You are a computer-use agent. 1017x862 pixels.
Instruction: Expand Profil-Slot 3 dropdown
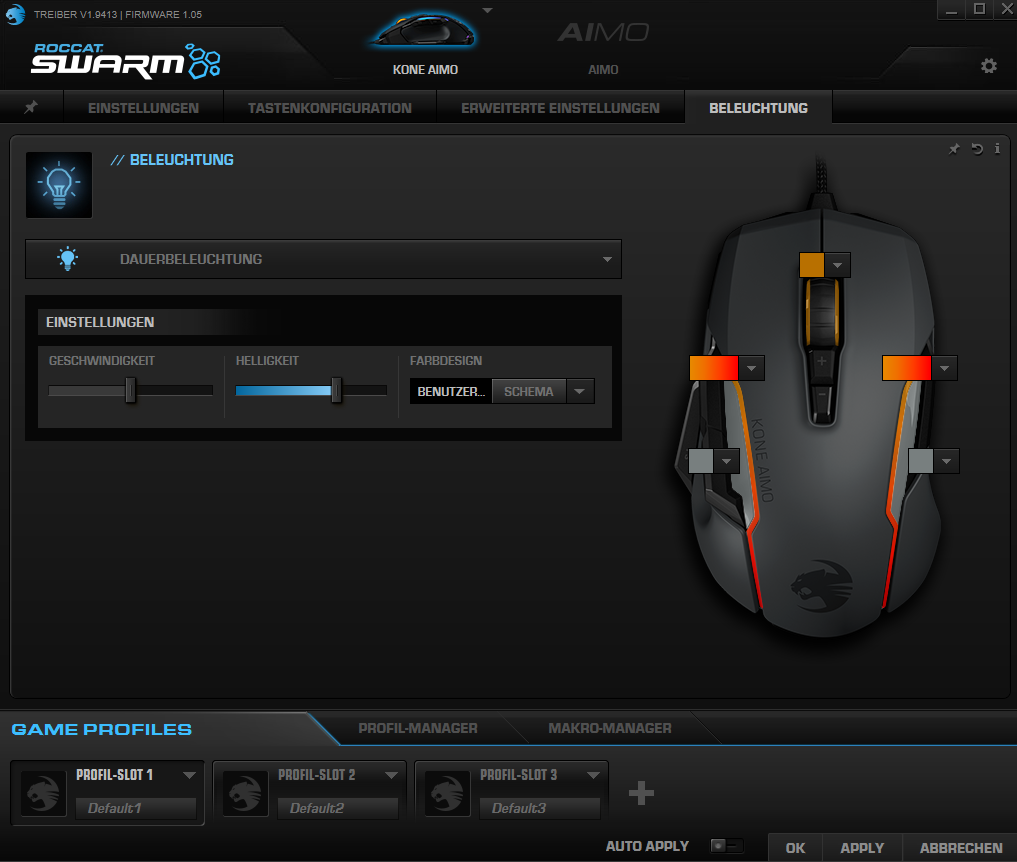(592, 775)
